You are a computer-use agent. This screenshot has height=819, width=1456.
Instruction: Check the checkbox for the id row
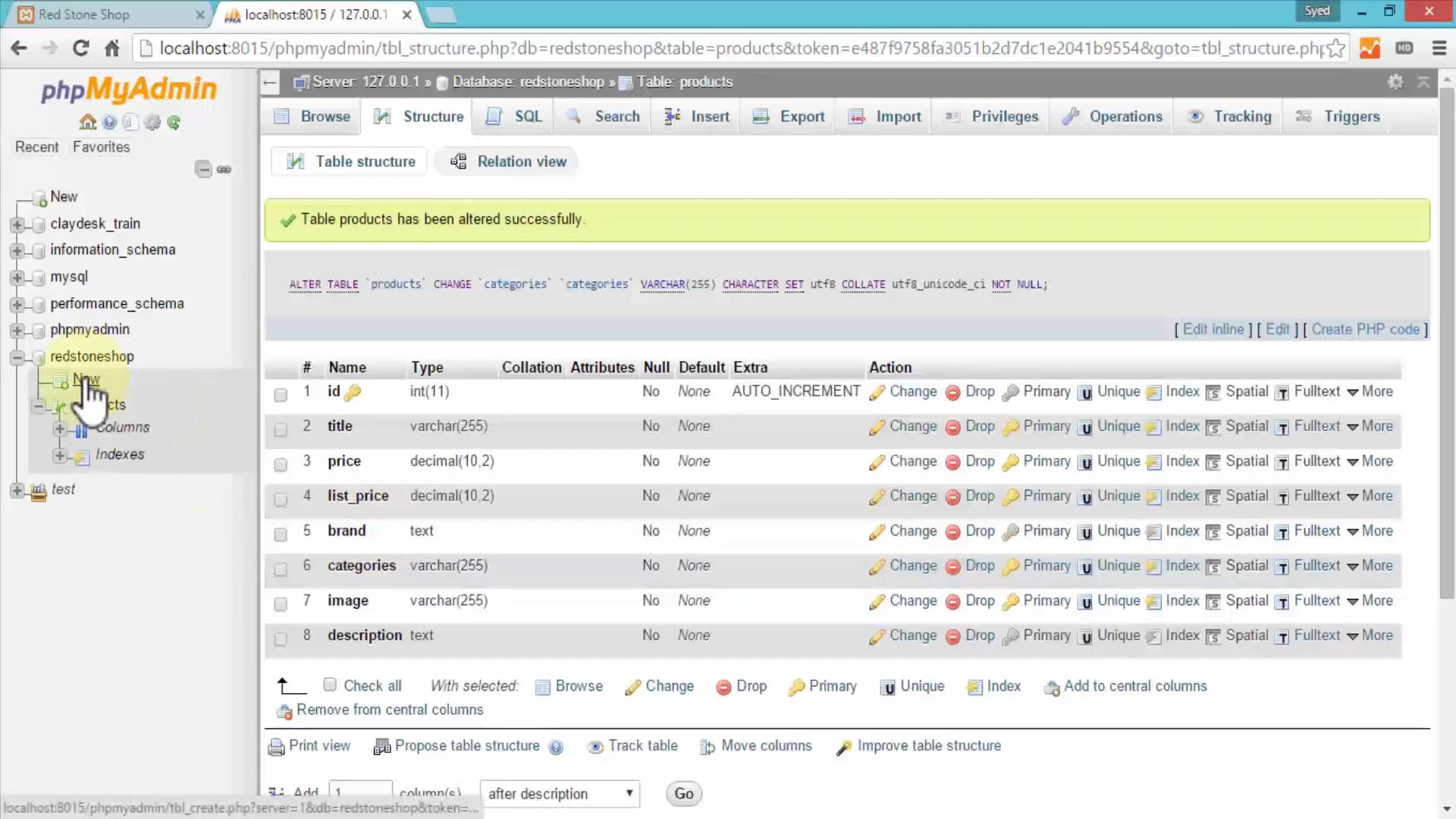pyautogui.click(x=281, y=394)
